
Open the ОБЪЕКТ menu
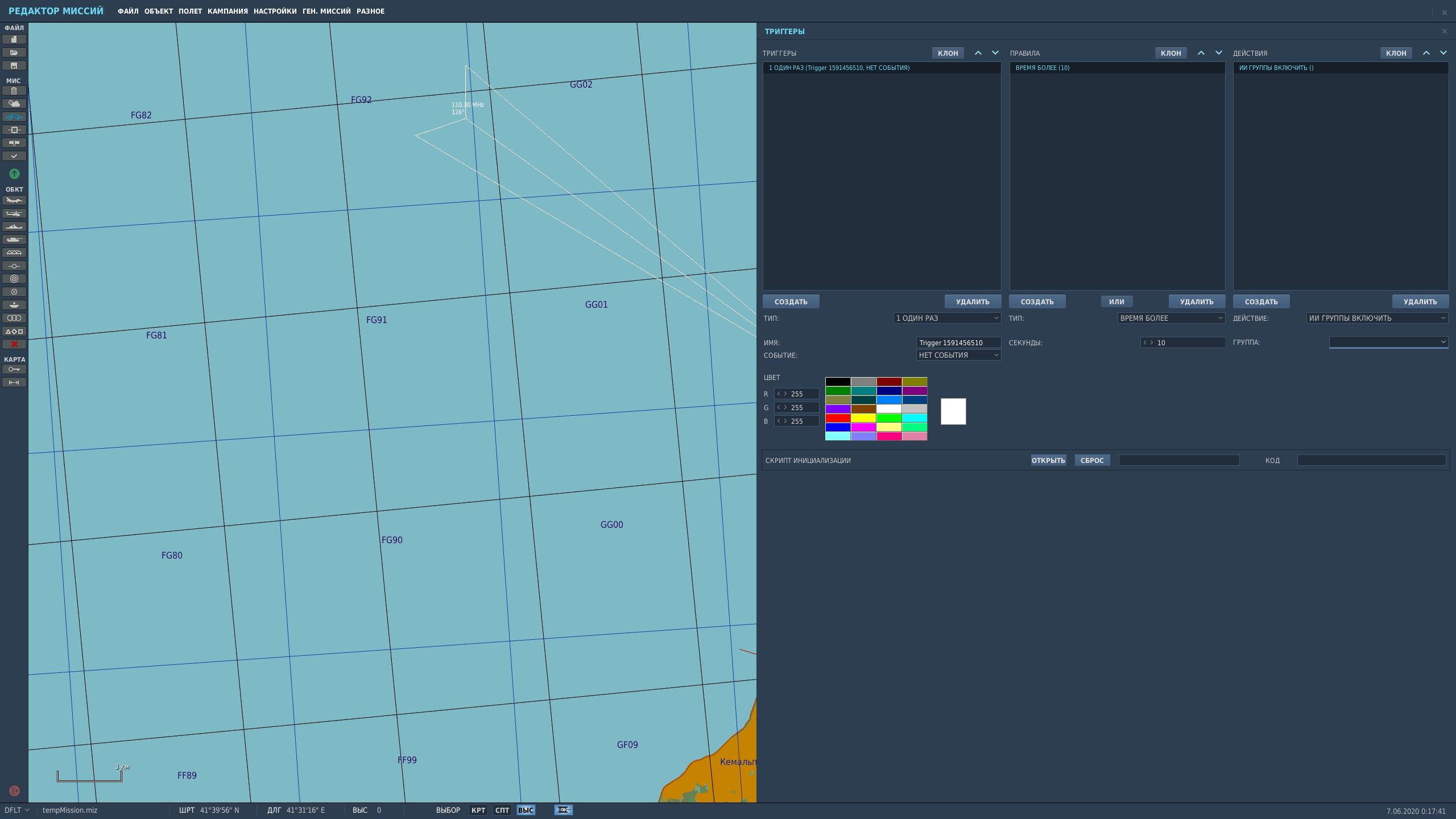coord(159,11)
